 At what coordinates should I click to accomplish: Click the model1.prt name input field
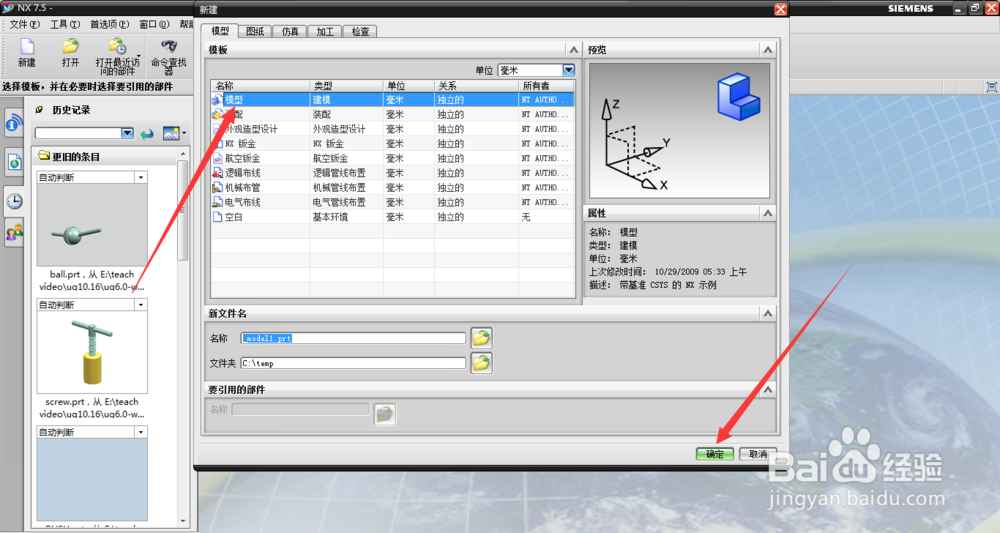tap(353, 338)
